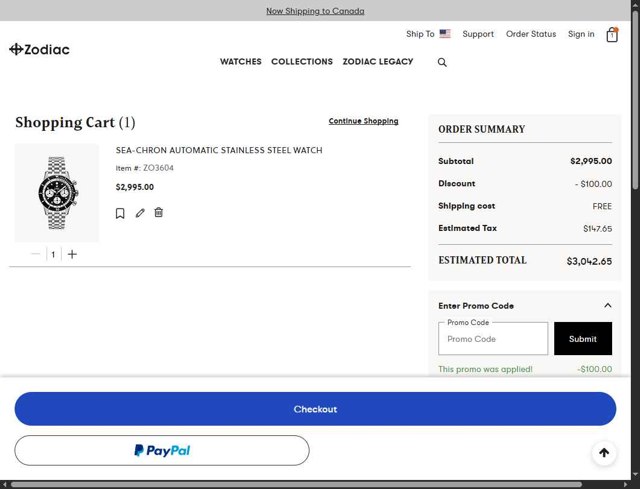This screenshot has width=640, height=489.
Task: Click the Zodiac logo
Action: [39, 49]
